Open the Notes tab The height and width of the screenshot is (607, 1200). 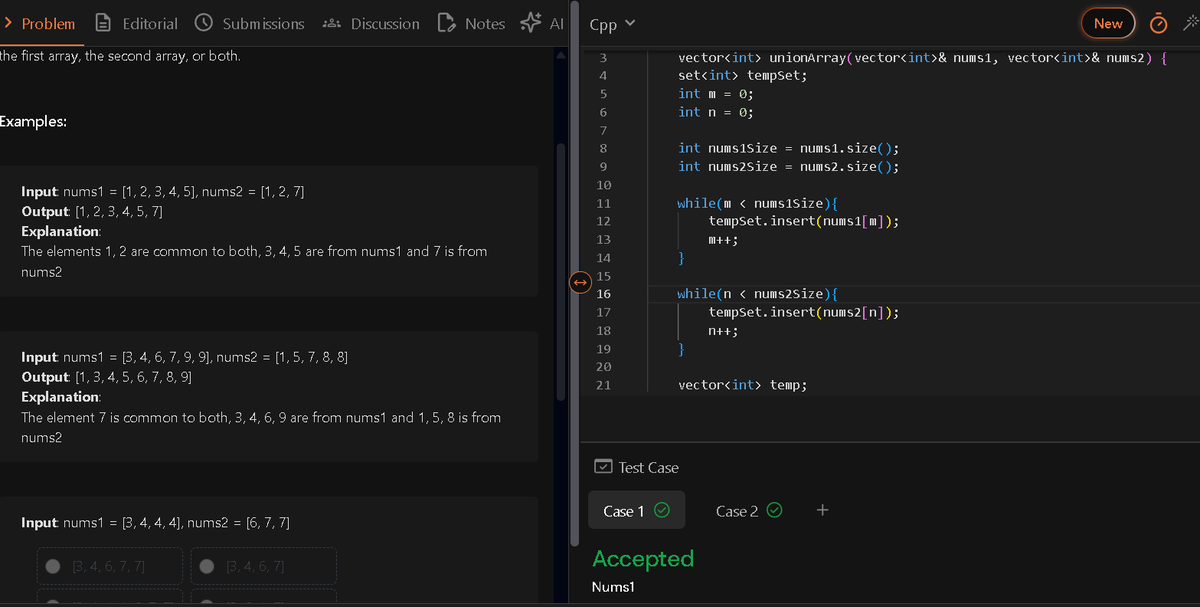472,23
